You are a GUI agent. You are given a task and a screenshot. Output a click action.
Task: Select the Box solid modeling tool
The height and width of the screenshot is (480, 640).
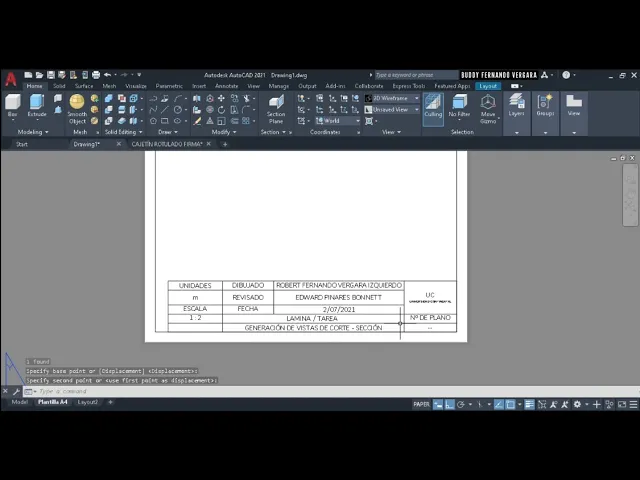tap(13, 105)
